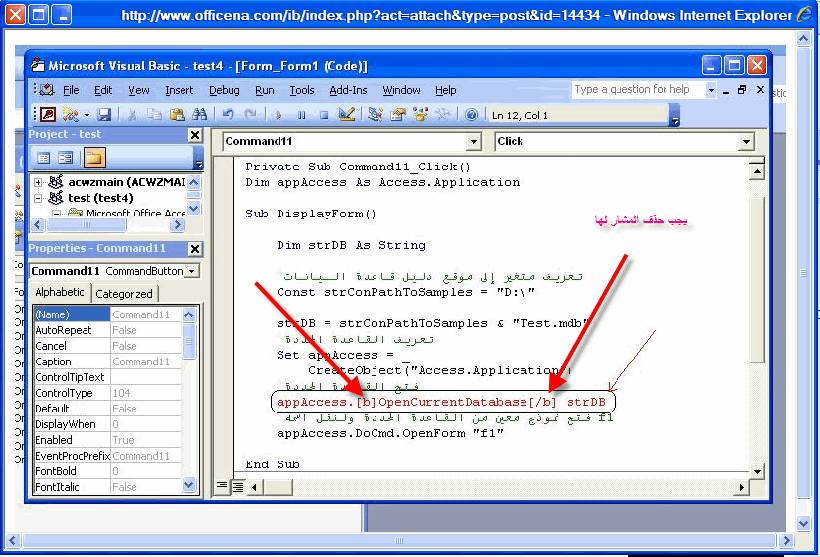Open the File menu
The image size is (820, 557).
(71, 90)
